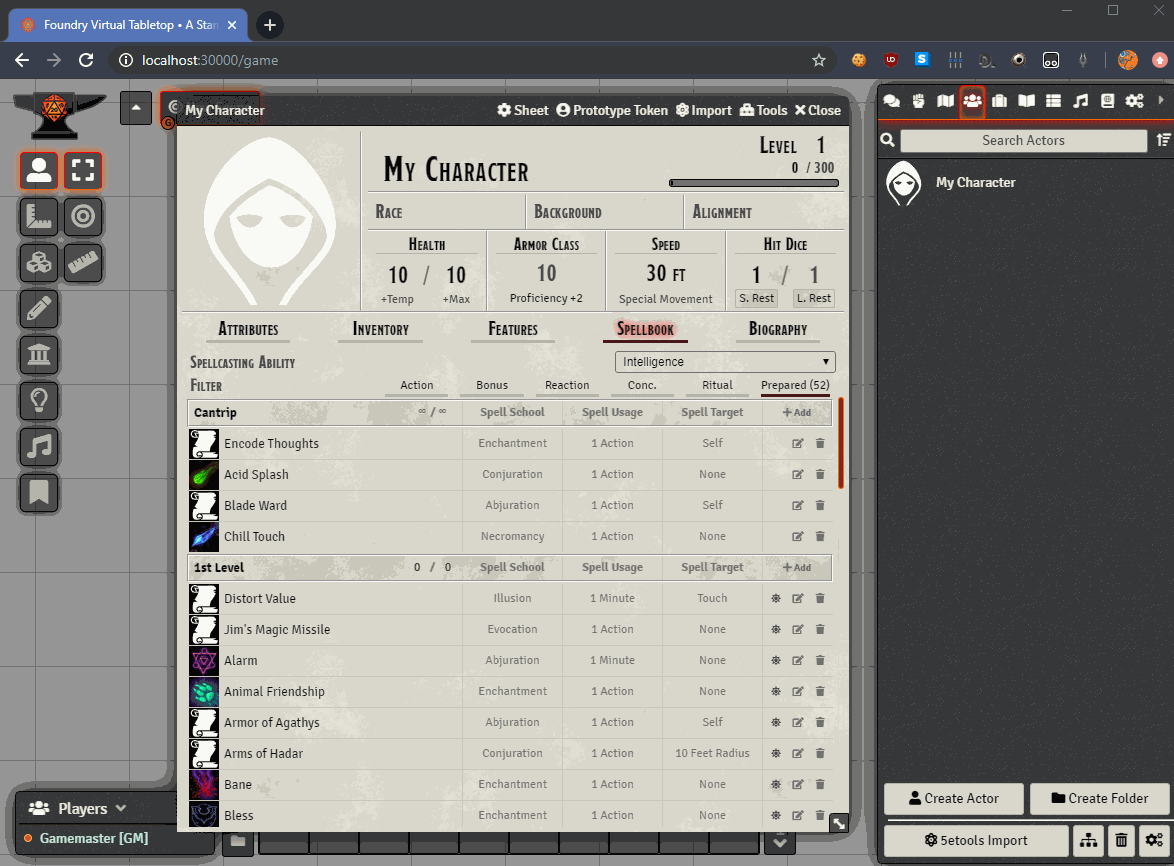1174x866 pixels.
Task: Click the 5etools Import button
Action: 976,841
